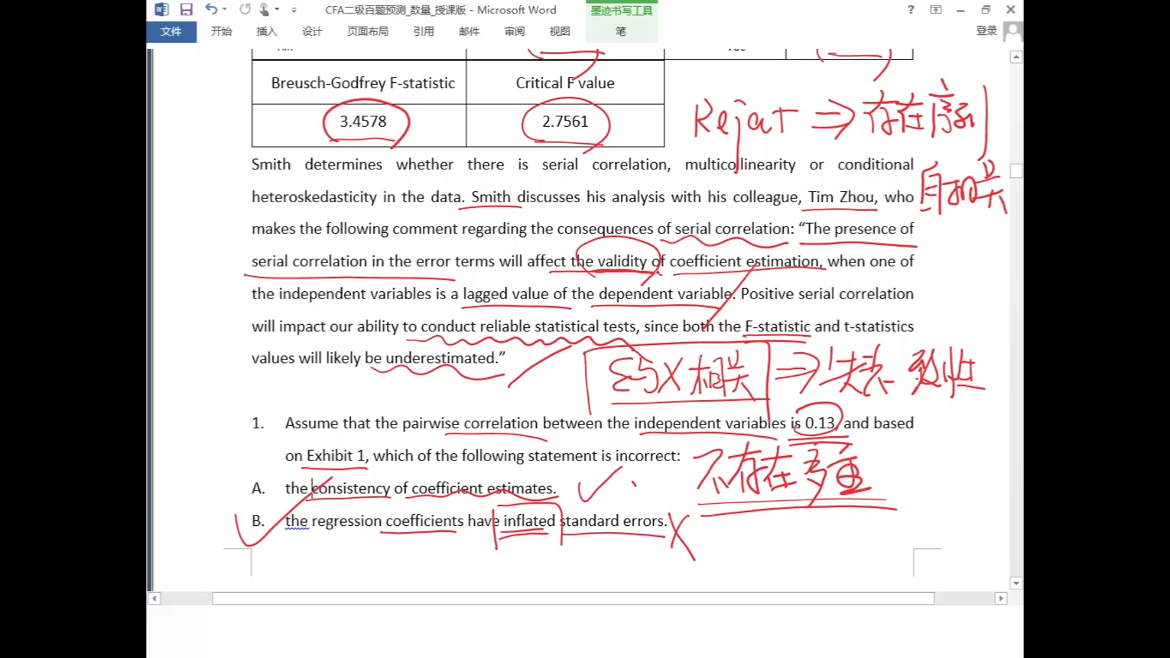The width and height of the screenshot is (1170, 658).
Task: Open Word Help question mark
Action: pyautogui.click(x=910, y=10)
